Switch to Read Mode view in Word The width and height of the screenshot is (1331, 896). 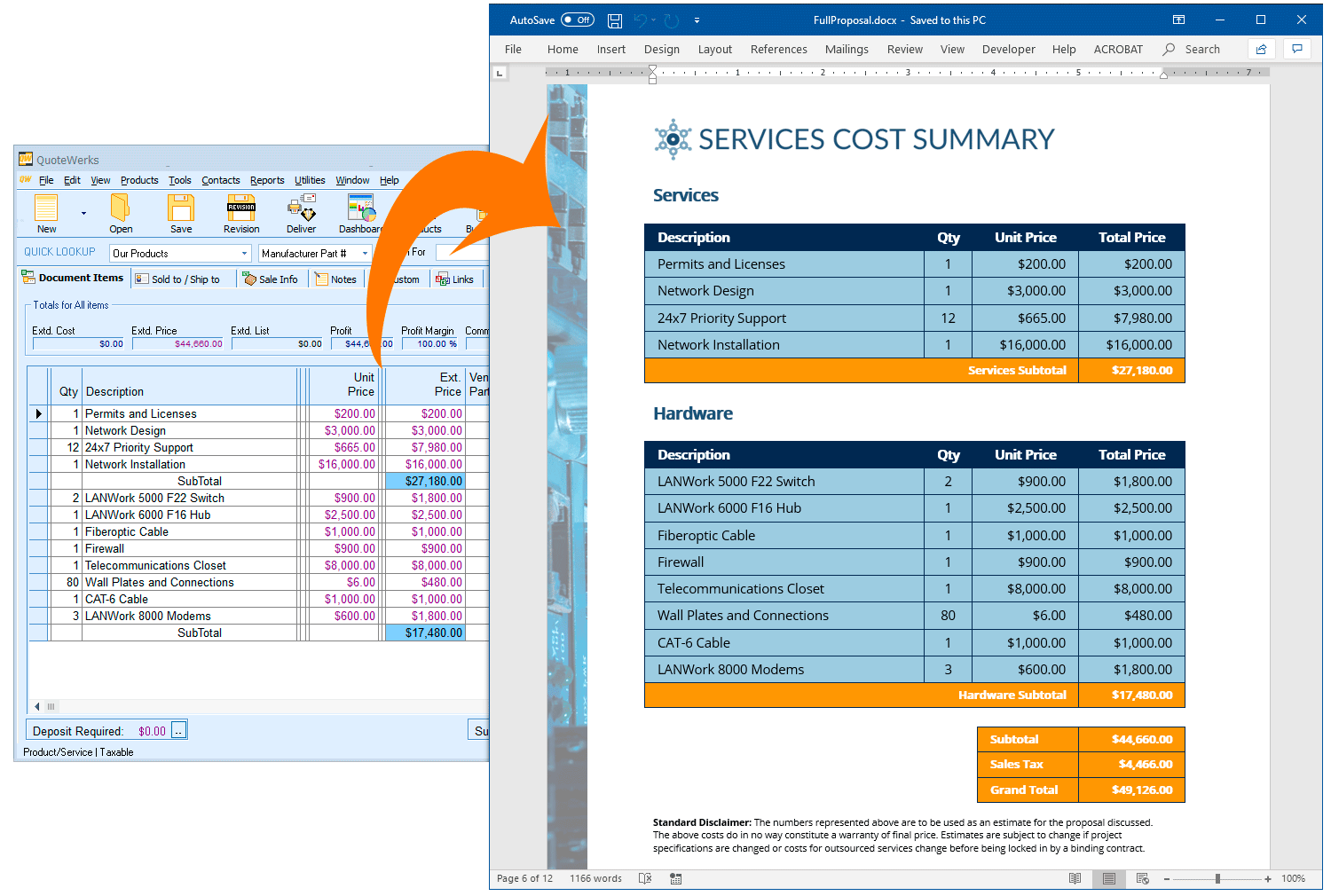pos(1075,878)
